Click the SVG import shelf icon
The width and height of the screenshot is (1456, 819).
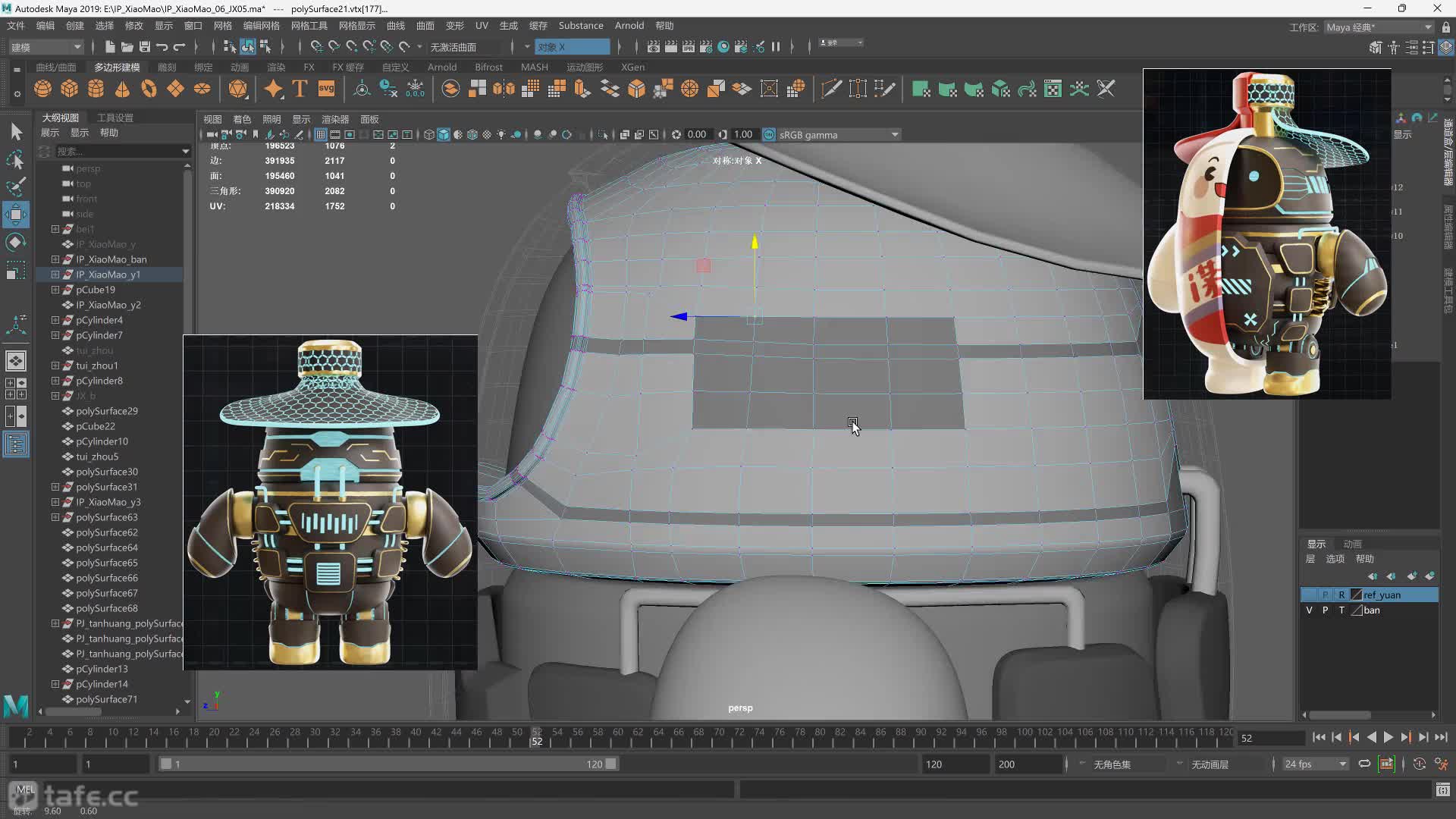[326, 89]
